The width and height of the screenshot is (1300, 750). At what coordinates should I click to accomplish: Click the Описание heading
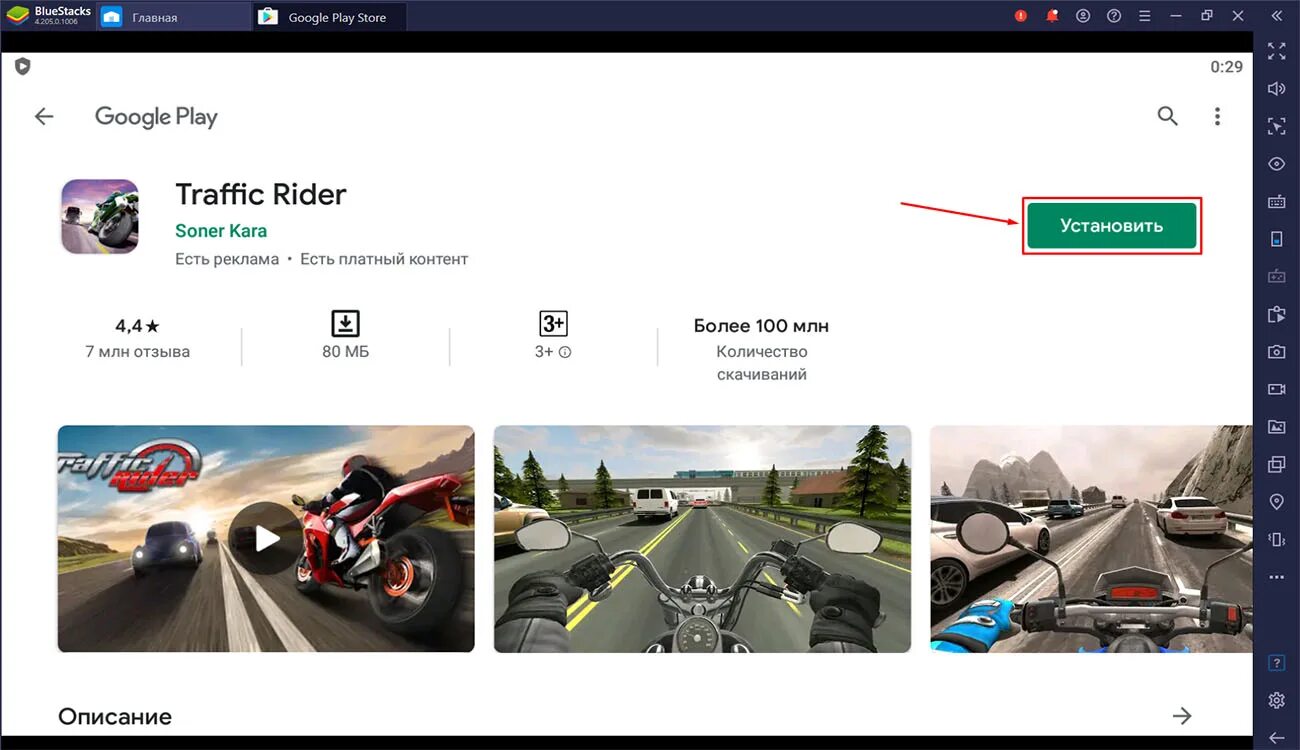tap(115, 717)
